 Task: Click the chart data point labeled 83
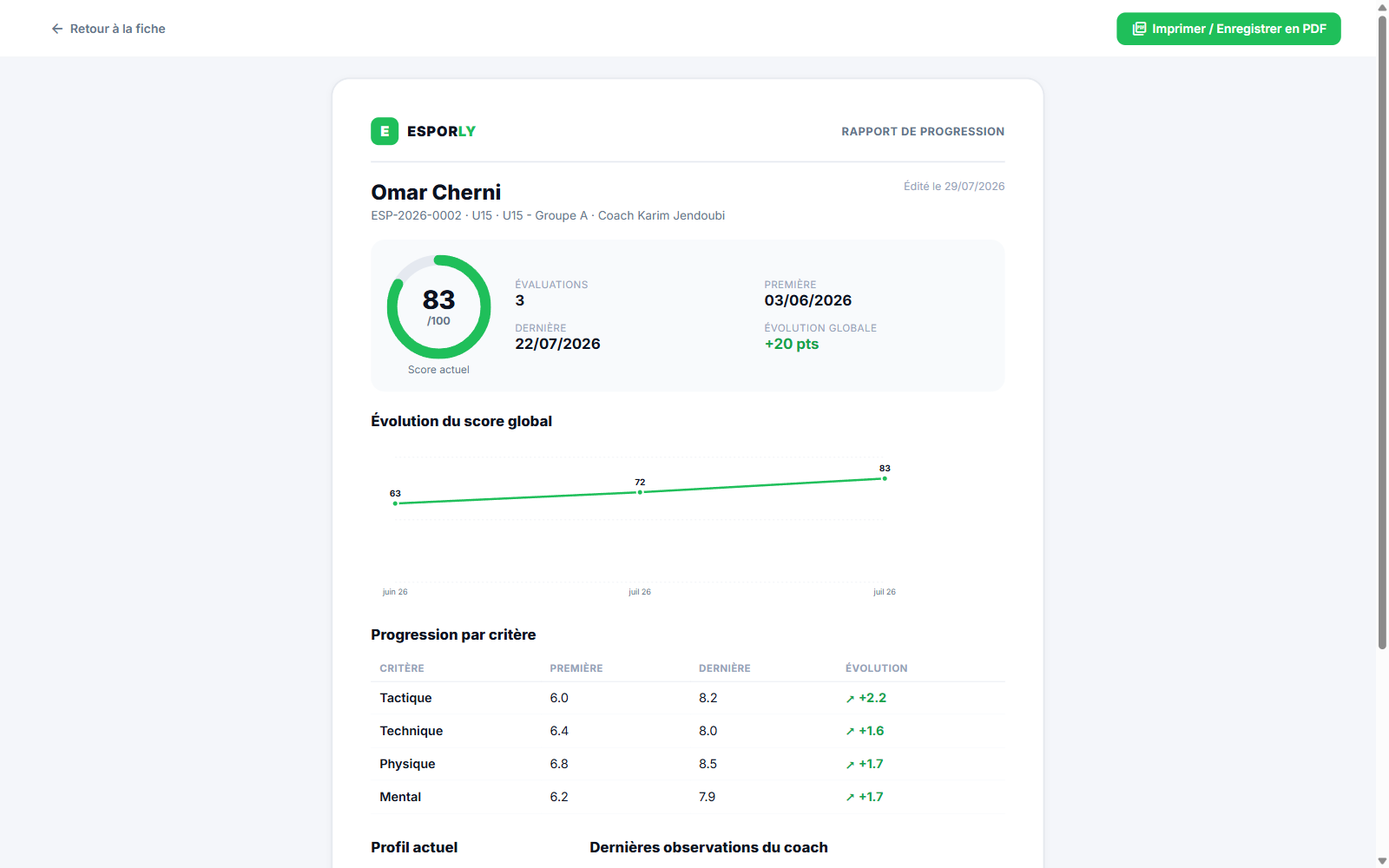885,478
